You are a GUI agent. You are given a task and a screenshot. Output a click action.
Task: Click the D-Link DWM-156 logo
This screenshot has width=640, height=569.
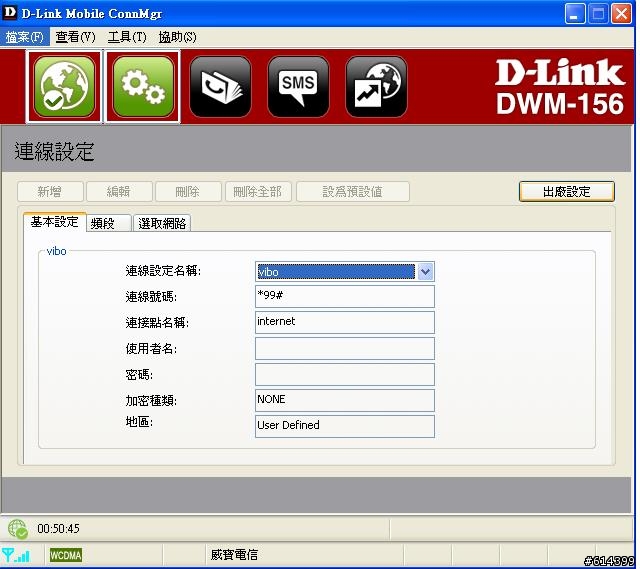[560, 87]
